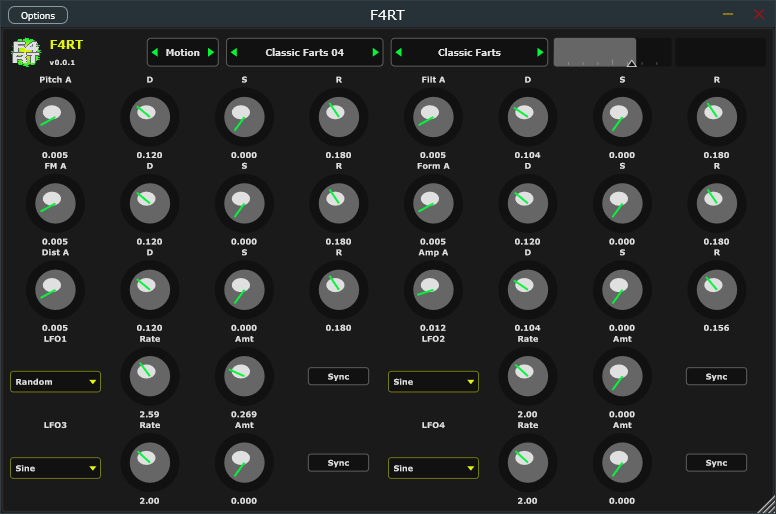
Task: Click the LFO2 Rate knob
Action: click(528, 376)
